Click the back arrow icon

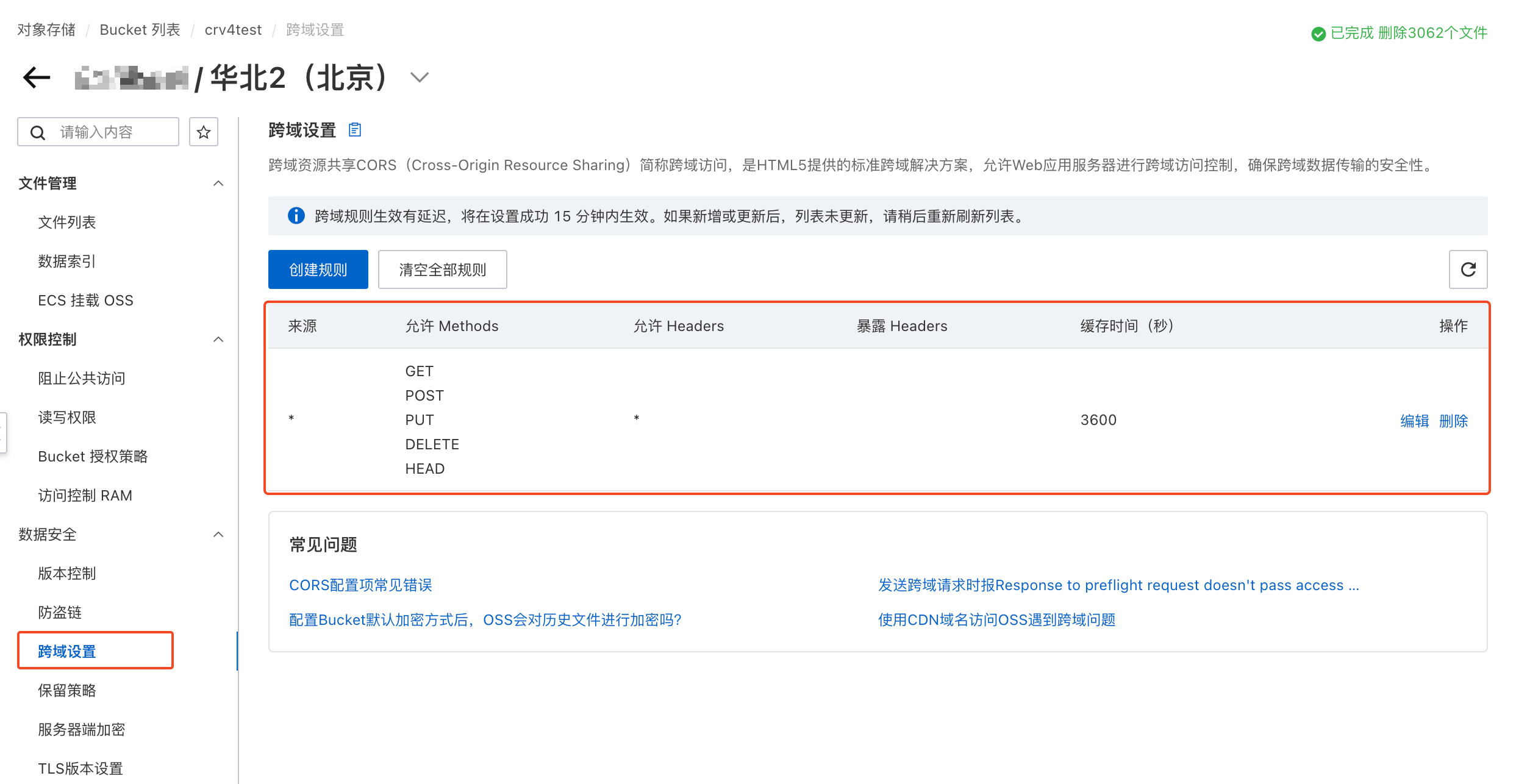coord(36,77)
